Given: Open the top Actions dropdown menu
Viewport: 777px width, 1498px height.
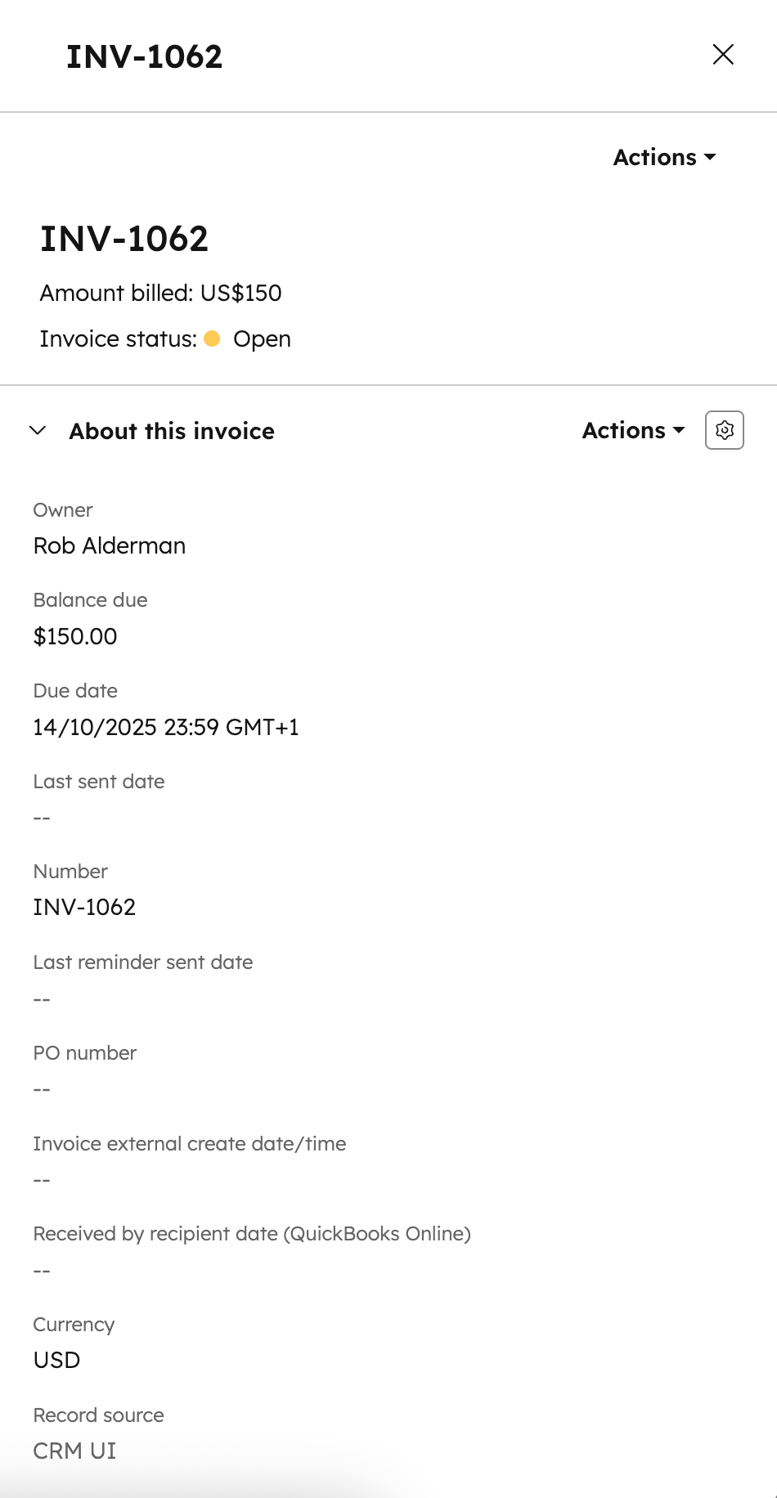Looking at the screenshot, I should coord(663,157).
